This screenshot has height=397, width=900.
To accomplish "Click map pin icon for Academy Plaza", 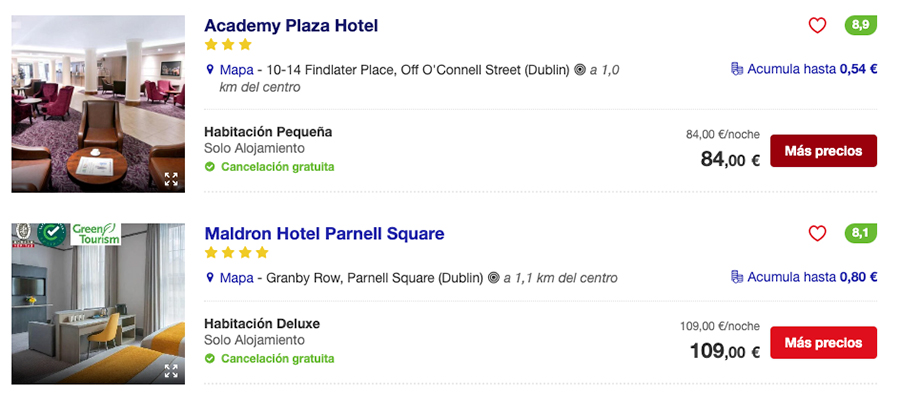I will [x=210, y=70].
